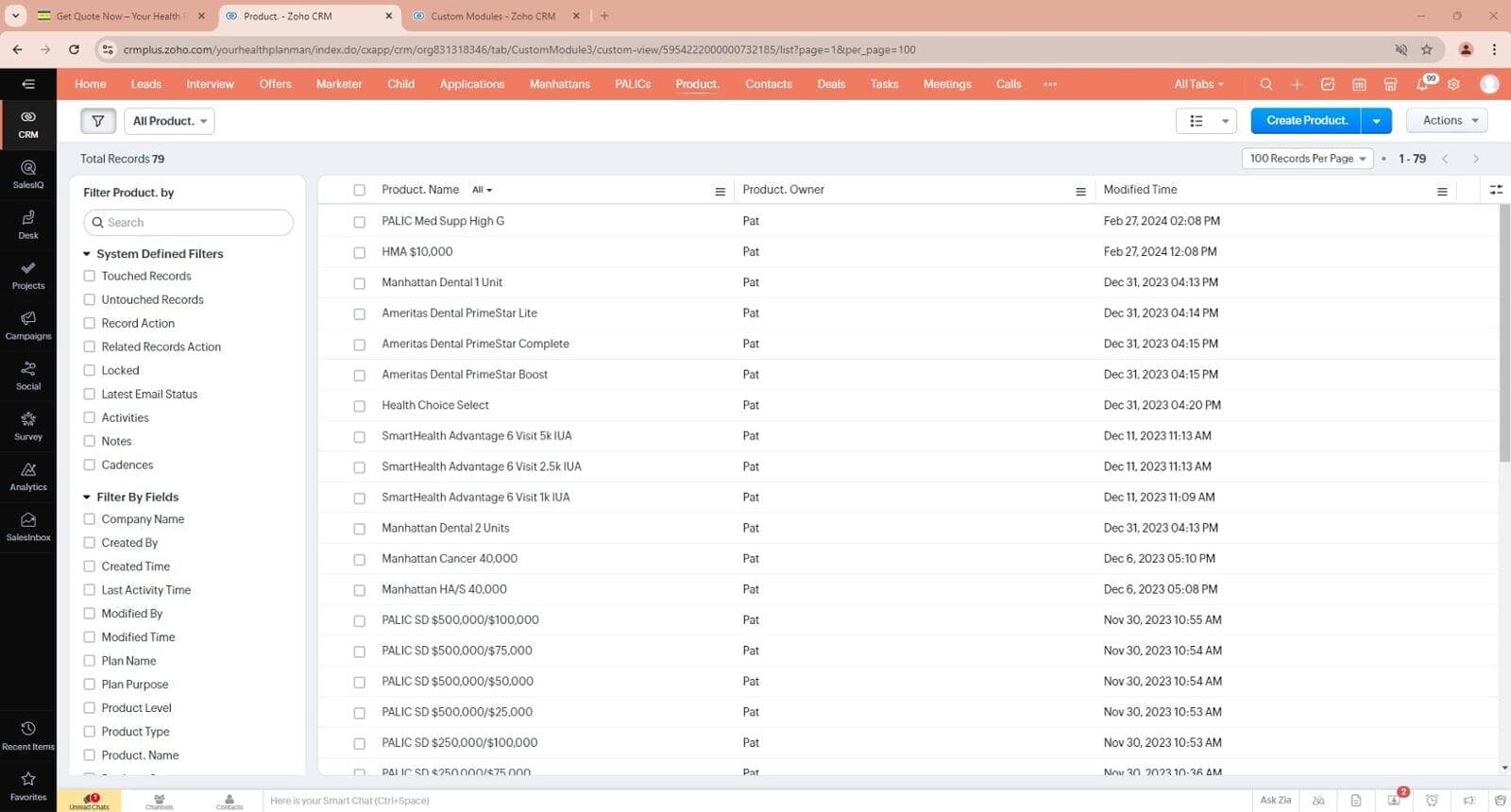Collapse the sidebar with hamburger icon
This screenshot has height=812, width=1511.
[28, 84]
